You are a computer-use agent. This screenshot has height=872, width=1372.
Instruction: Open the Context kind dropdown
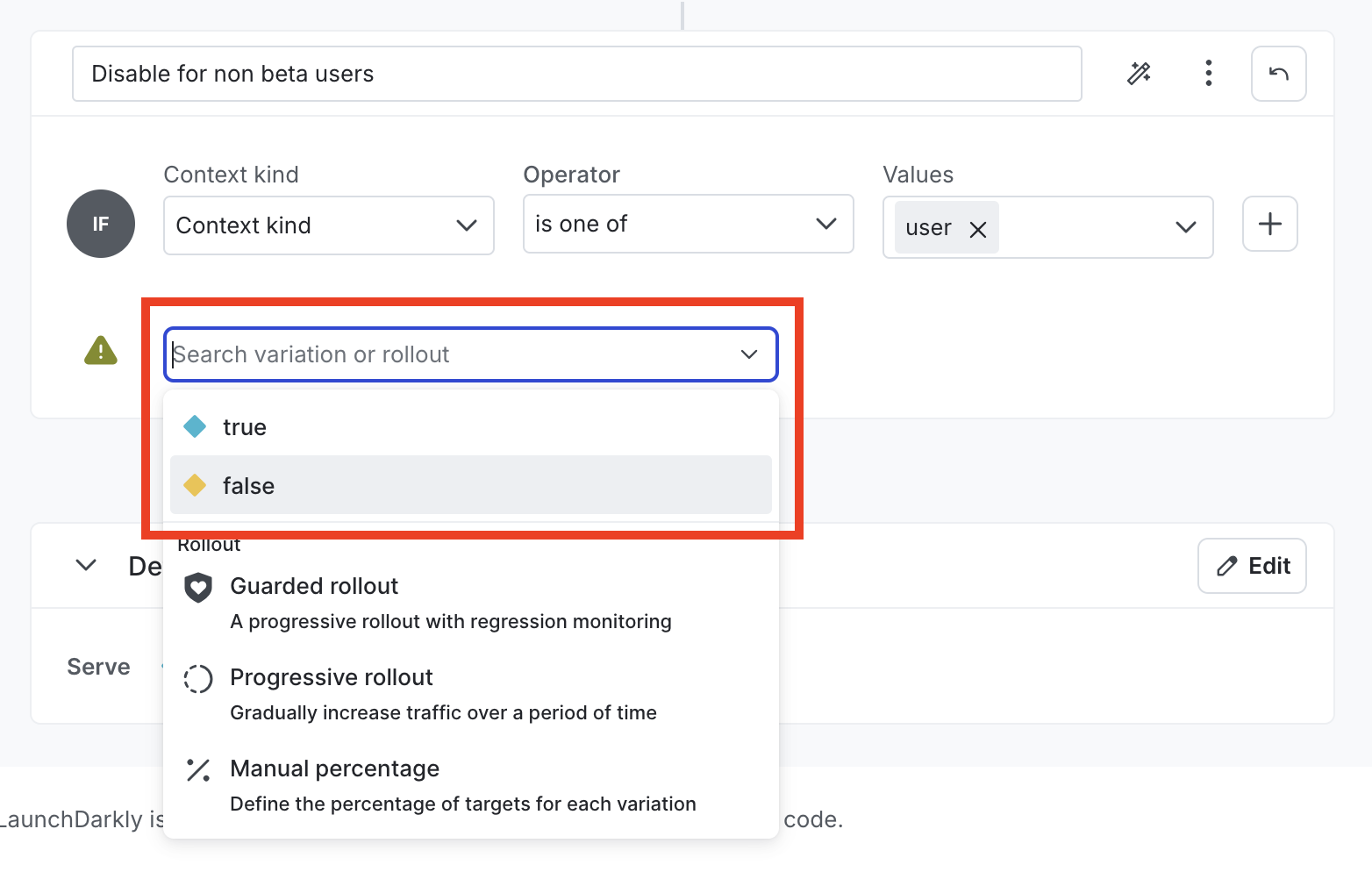[327, 225]
